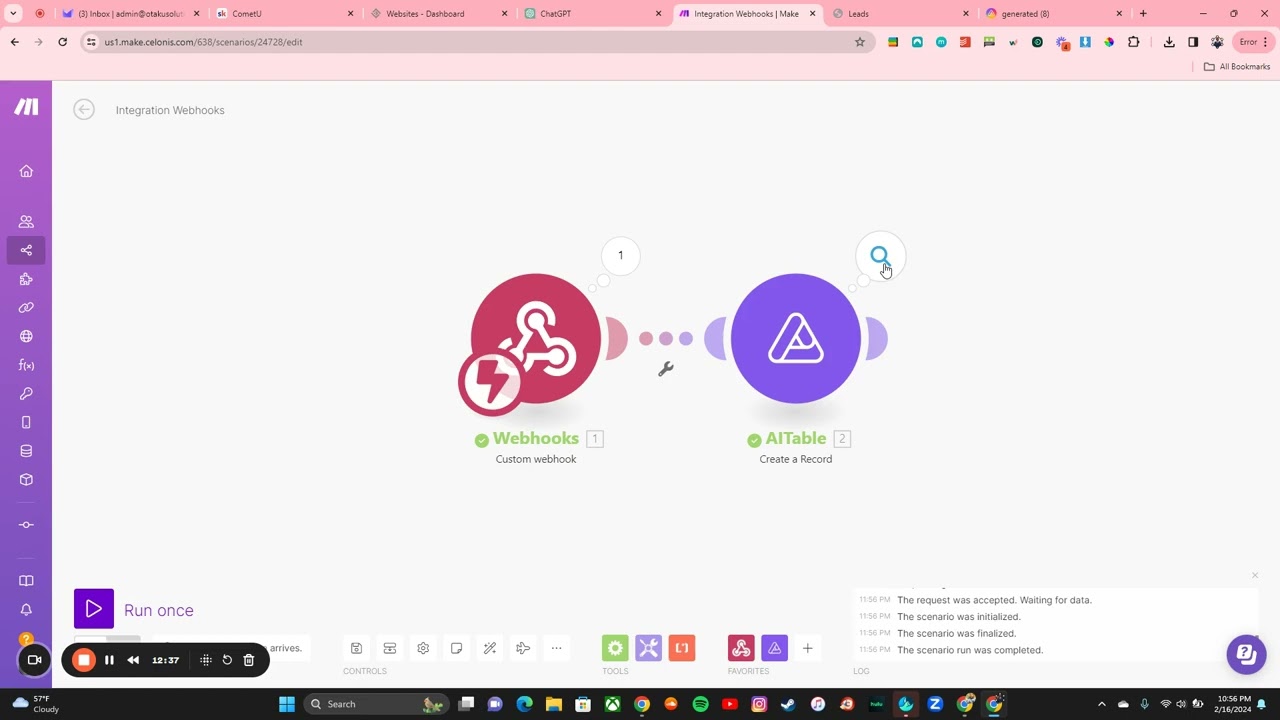
Task: Open the orange Text parser tool icon
Action: click(682, 648)
